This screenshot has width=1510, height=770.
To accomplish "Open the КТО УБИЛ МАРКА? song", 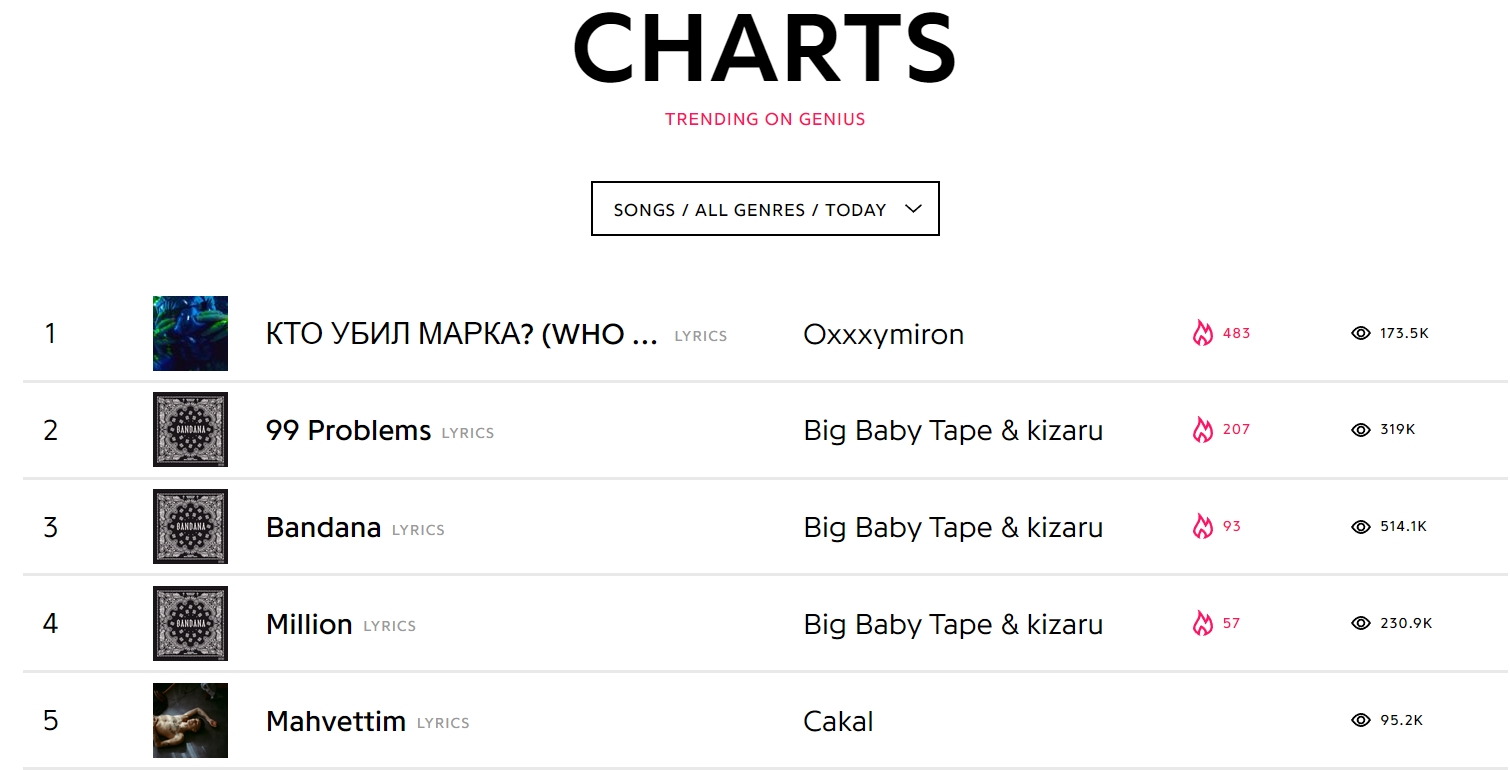I will [461, 334].
